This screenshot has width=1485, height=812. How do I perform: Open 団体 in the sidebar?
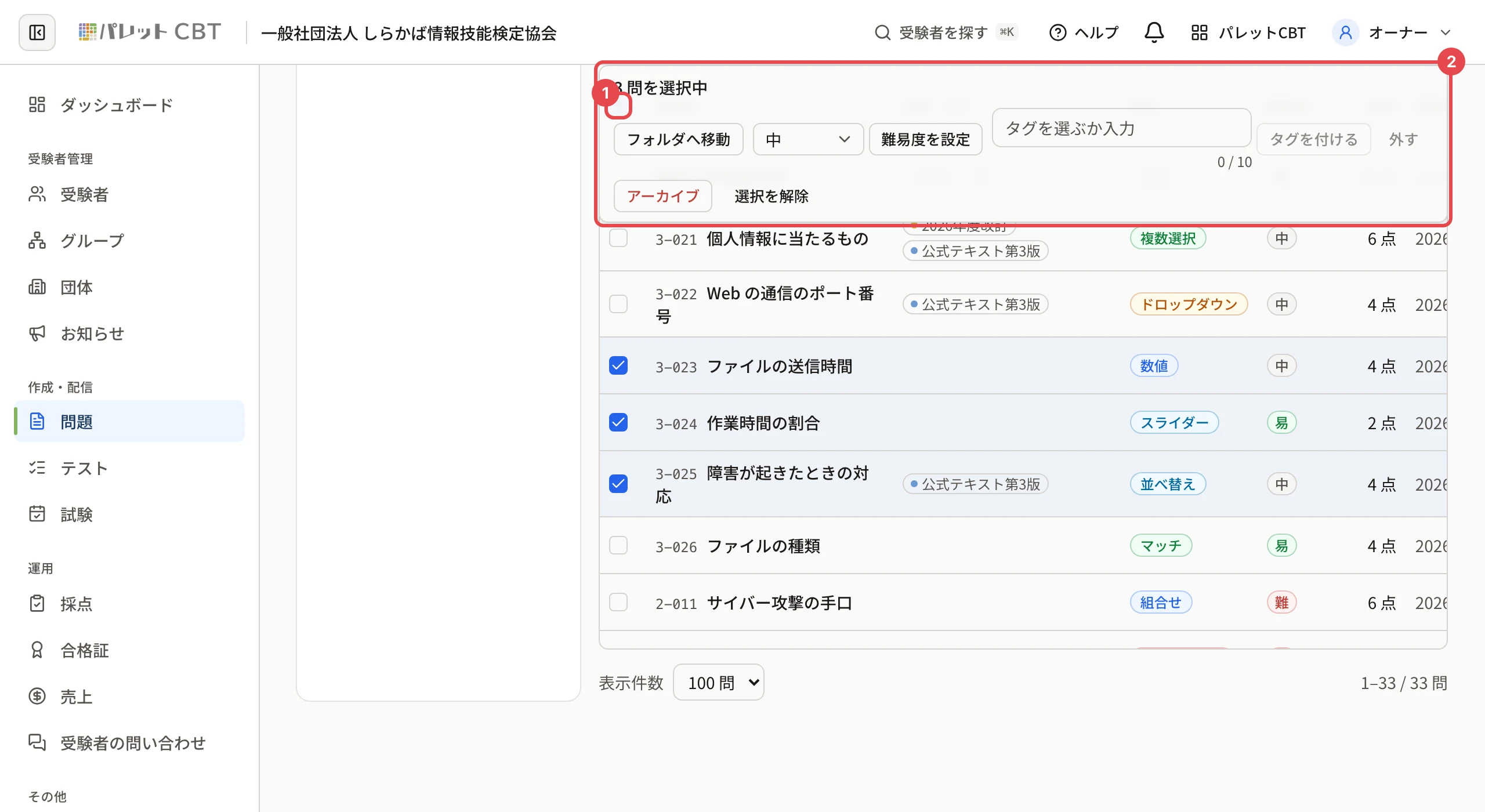(129, 287)
